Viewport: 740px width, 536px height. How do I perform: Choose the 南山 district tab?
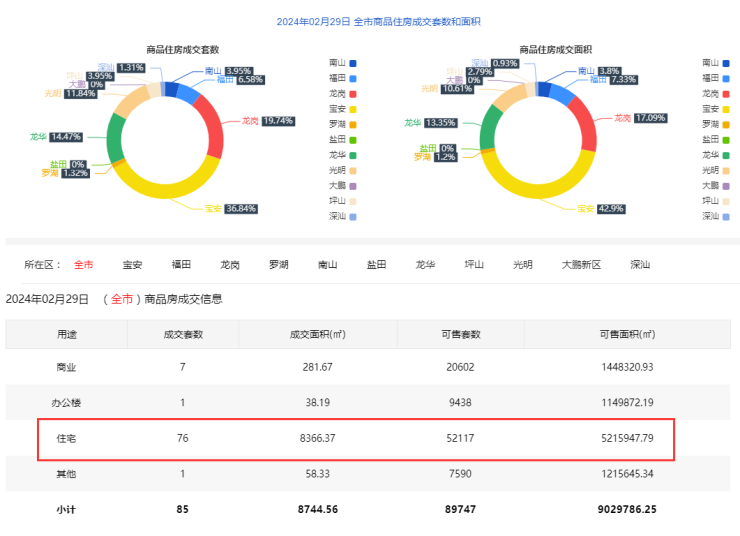[x=327, y=265]
